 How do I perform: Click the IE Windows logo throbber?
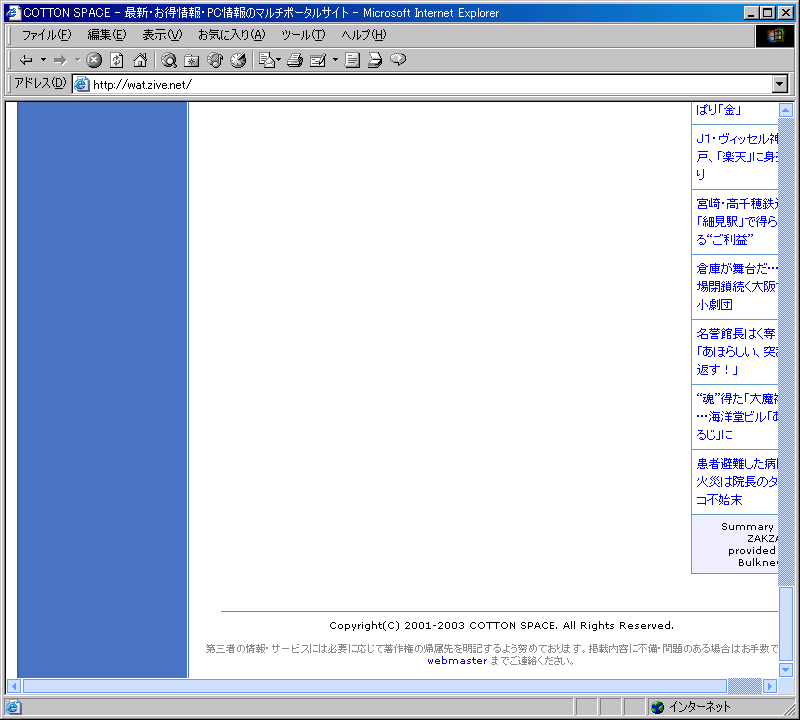774,35
